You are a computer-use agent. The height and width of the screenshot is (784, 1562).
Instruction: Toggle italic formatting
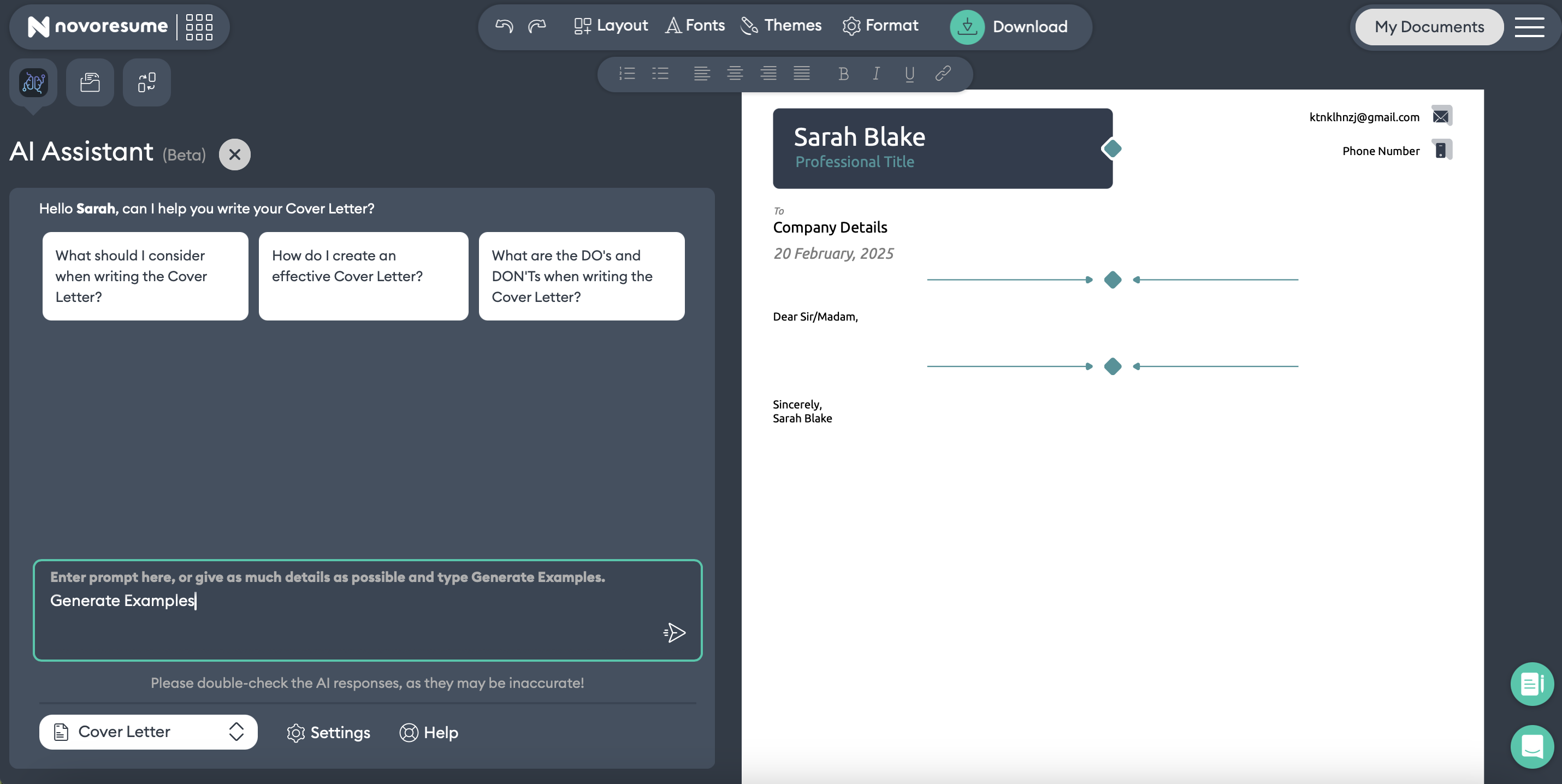(x=876, y=74)
